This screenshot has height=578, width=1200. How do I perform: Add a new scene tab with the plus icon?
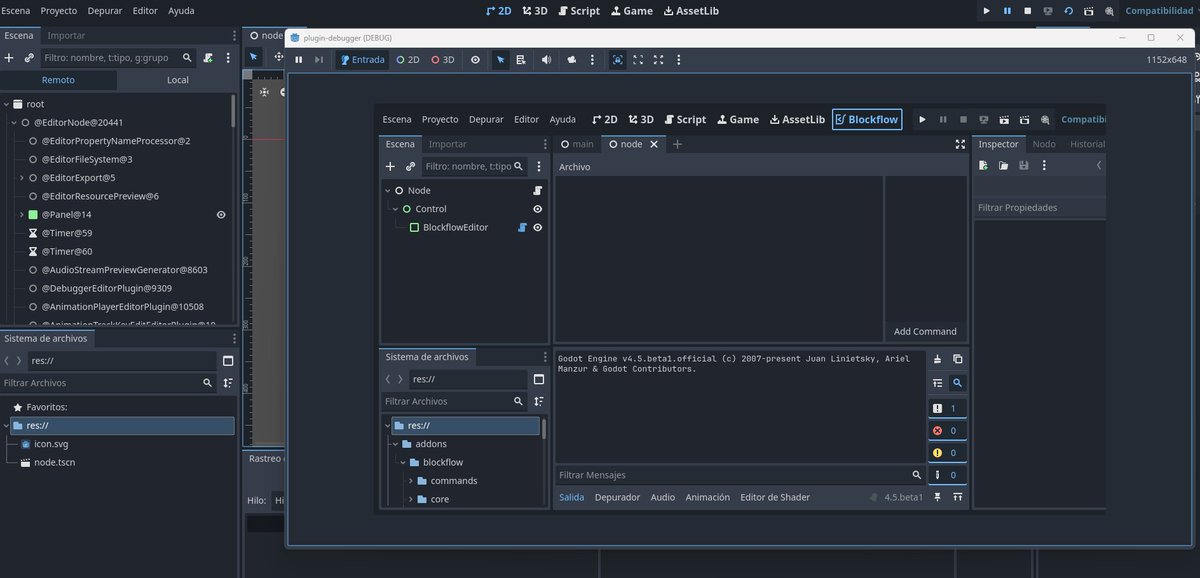pos(677,144)
